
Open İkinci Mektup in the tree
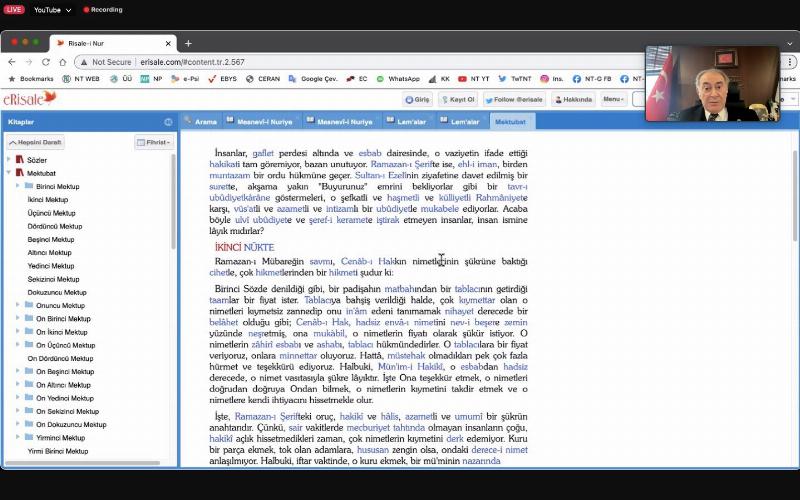[47, 199]
